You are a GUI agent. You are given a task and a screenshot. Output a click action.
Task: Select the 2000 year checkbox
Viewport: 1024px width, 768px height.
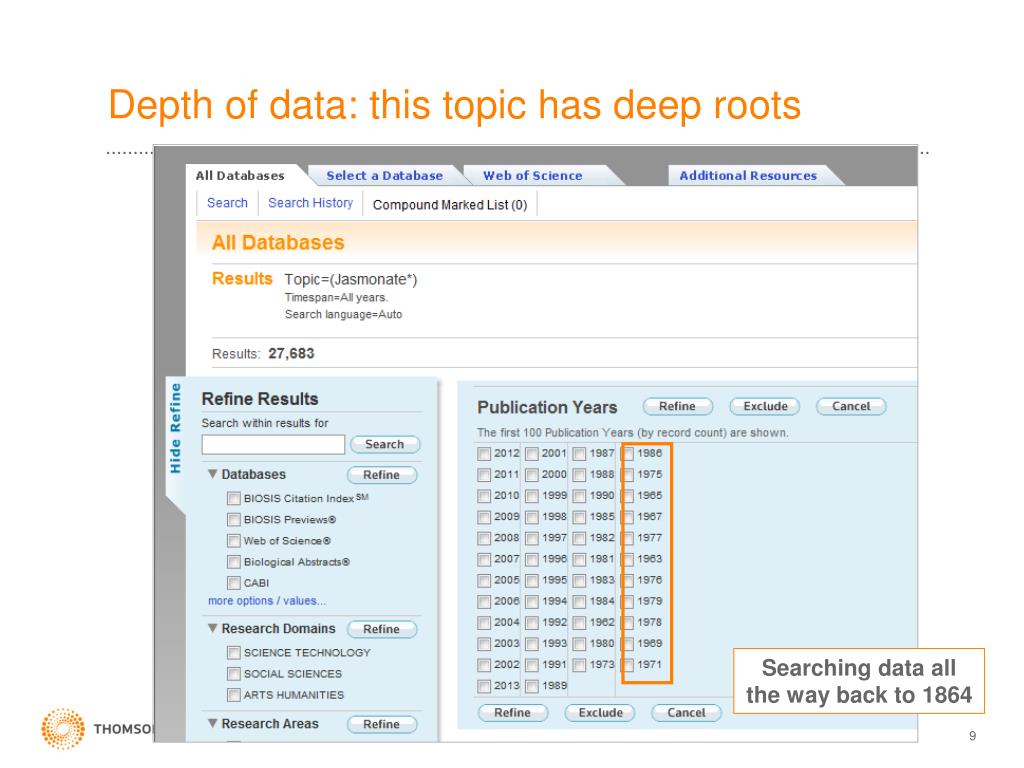(x=532, y=475)
